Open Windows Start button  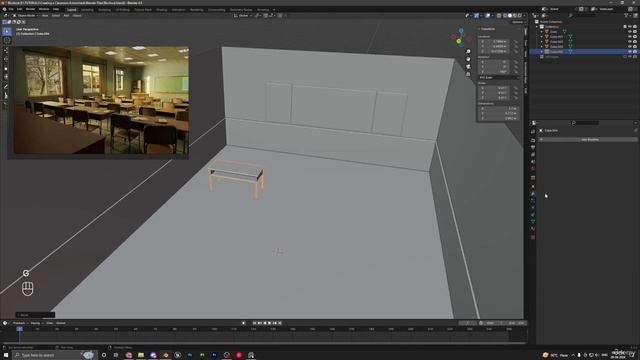click(x=6, y=355)
